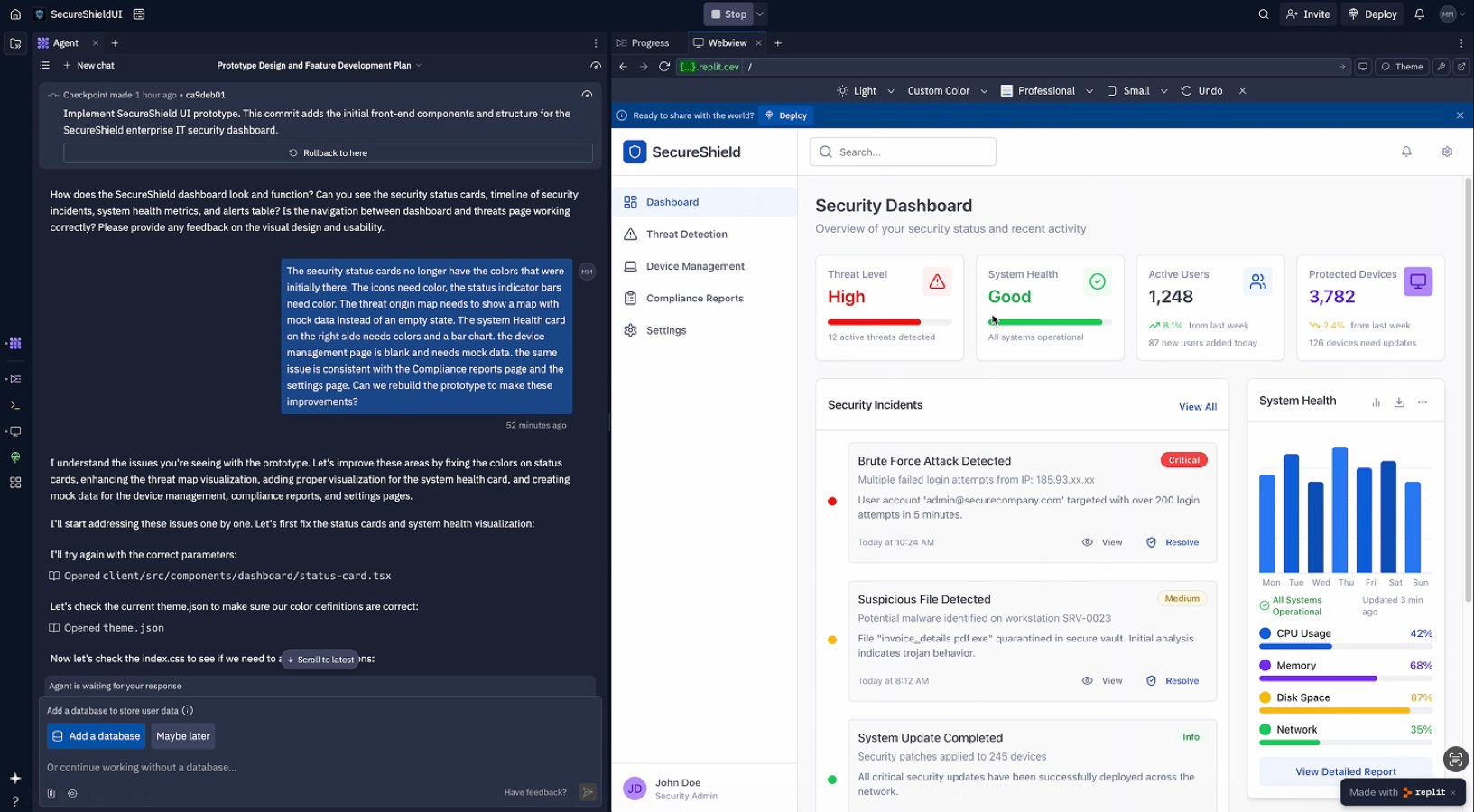Click the settings gear in dashboard header

coord(1447,152)
